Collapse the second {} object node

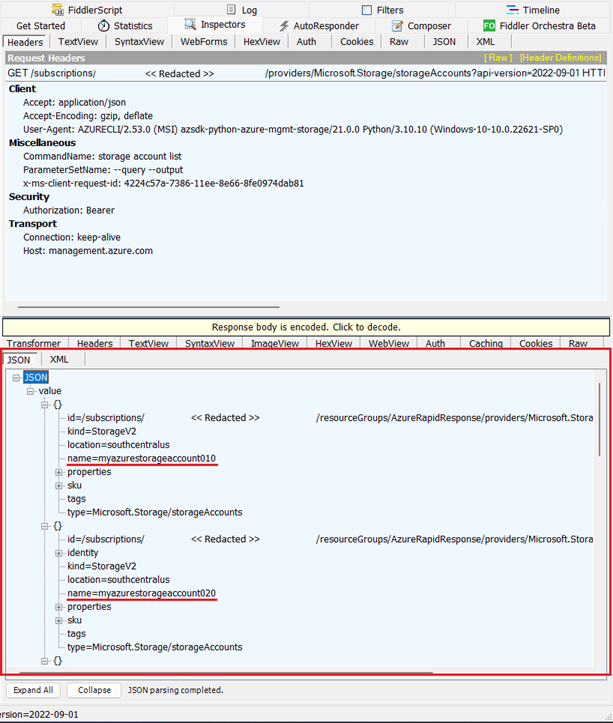tap(44, 526)
